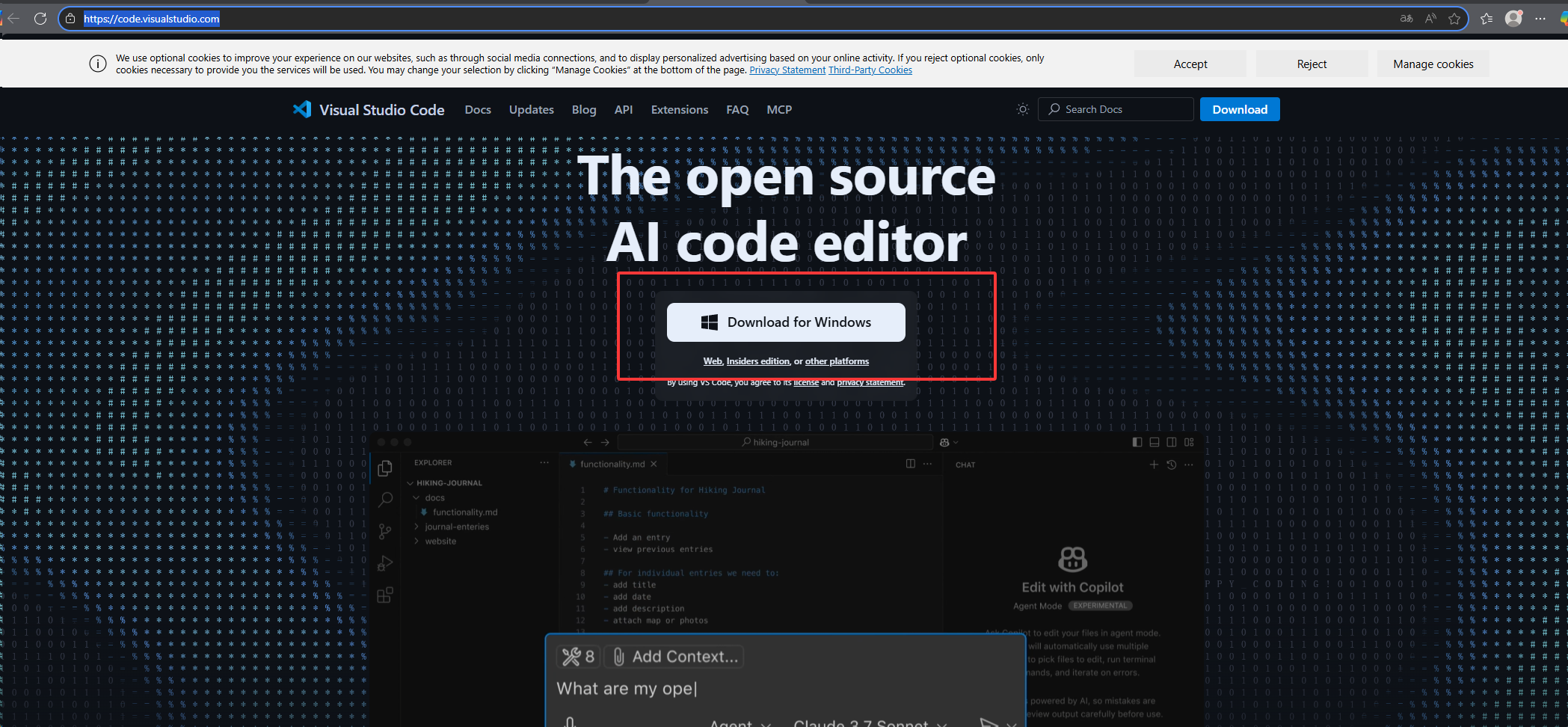View site information lock icon
Screen dimensions: 1568x727
point(70,19)
